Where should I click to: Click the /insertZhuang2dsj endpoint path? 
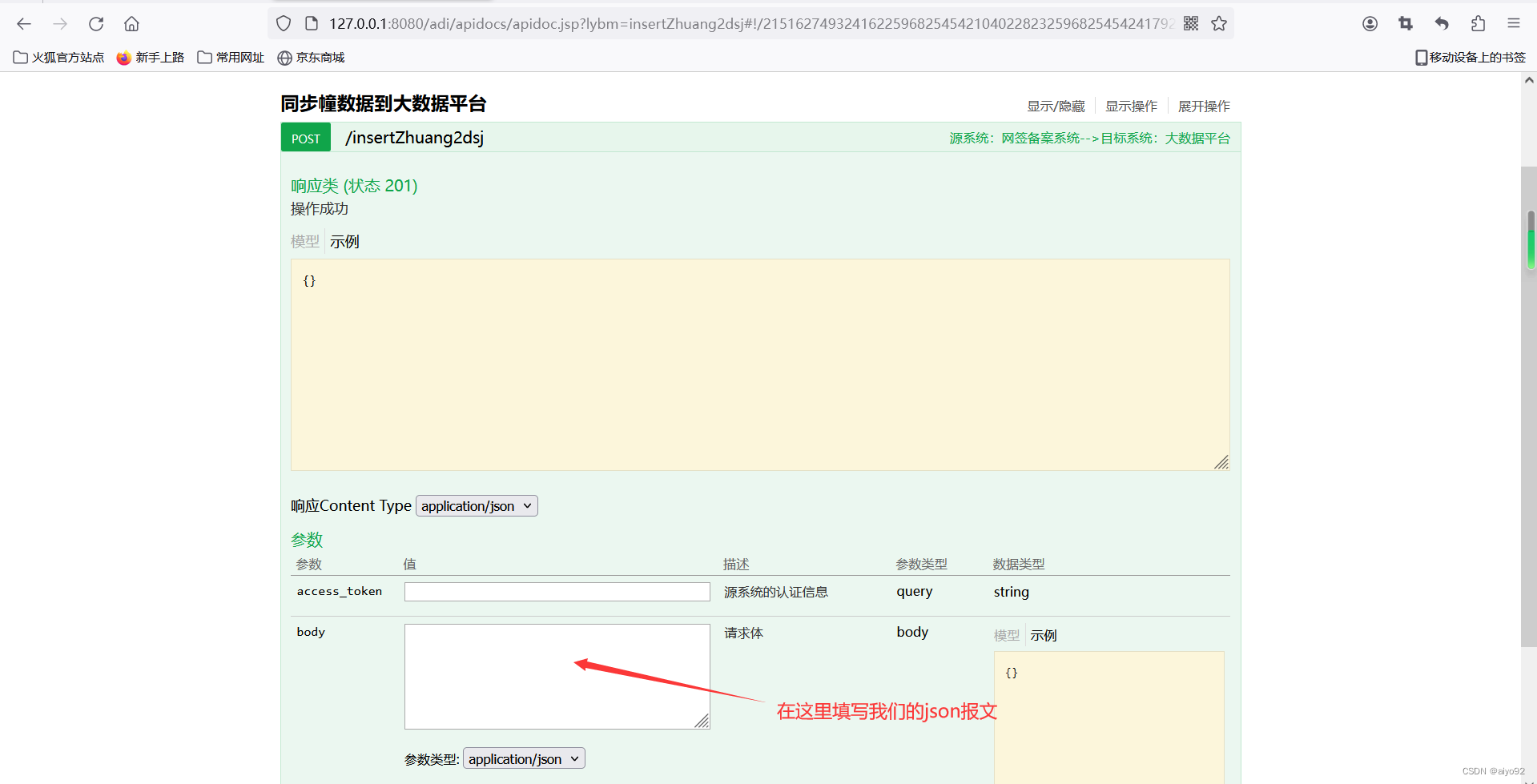click(x=414, y=138)
